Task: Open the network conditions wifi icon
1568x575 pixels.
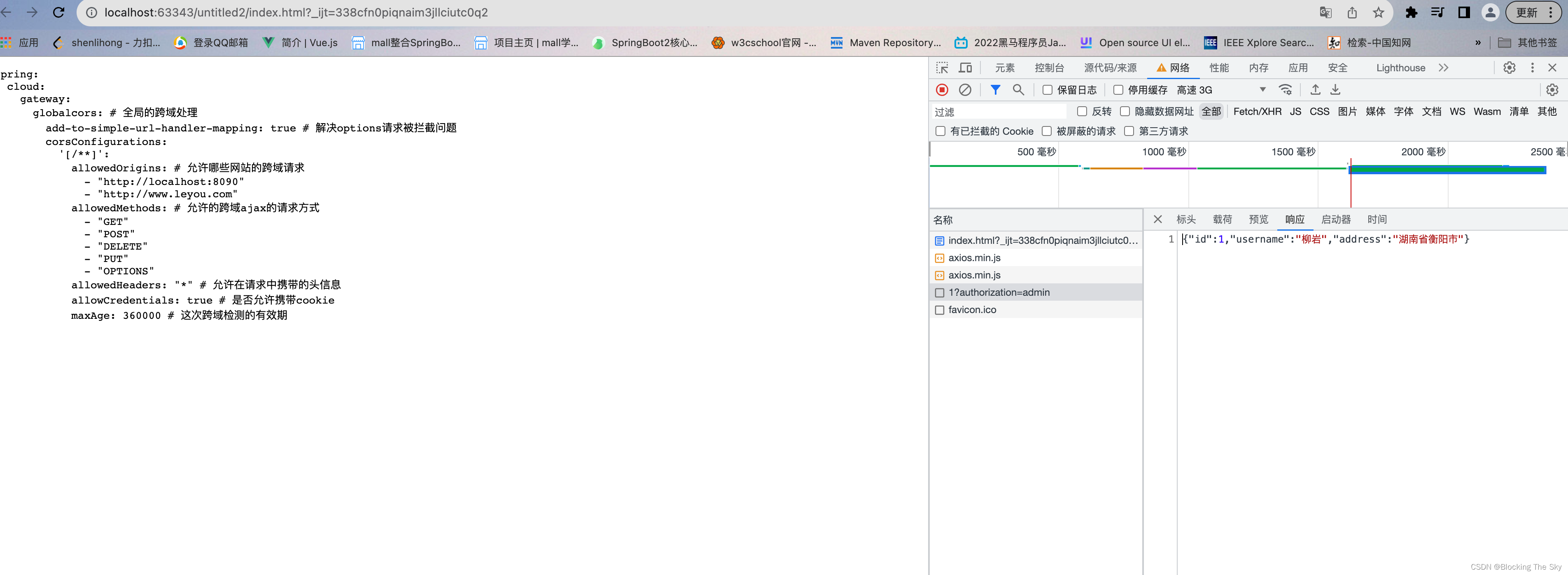Action: [x=1286, y=90]
